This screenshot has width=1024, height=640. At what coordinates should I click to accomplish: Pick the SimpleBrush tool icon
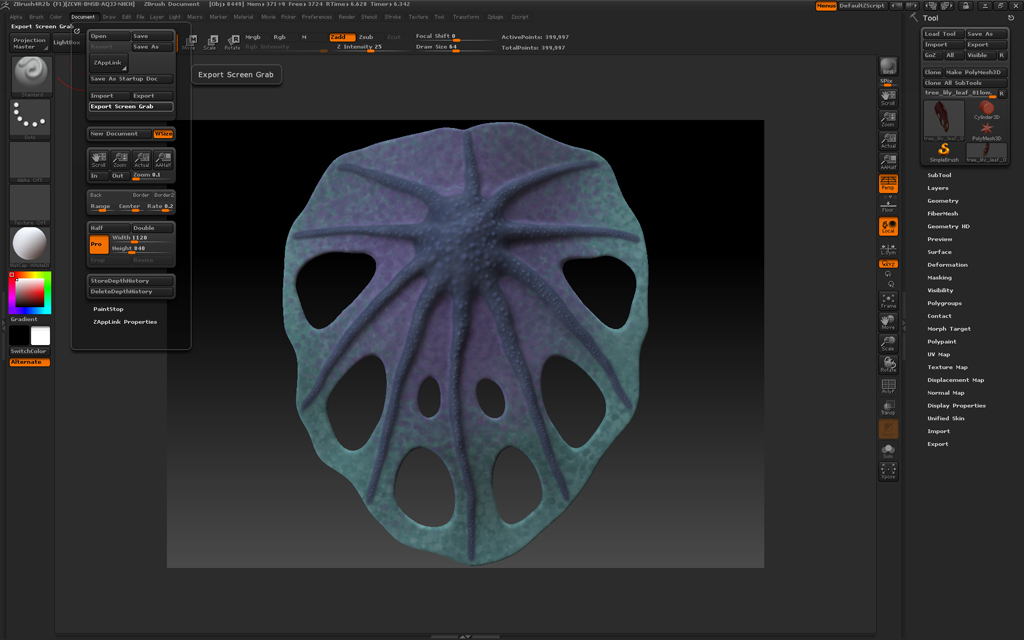943,151
